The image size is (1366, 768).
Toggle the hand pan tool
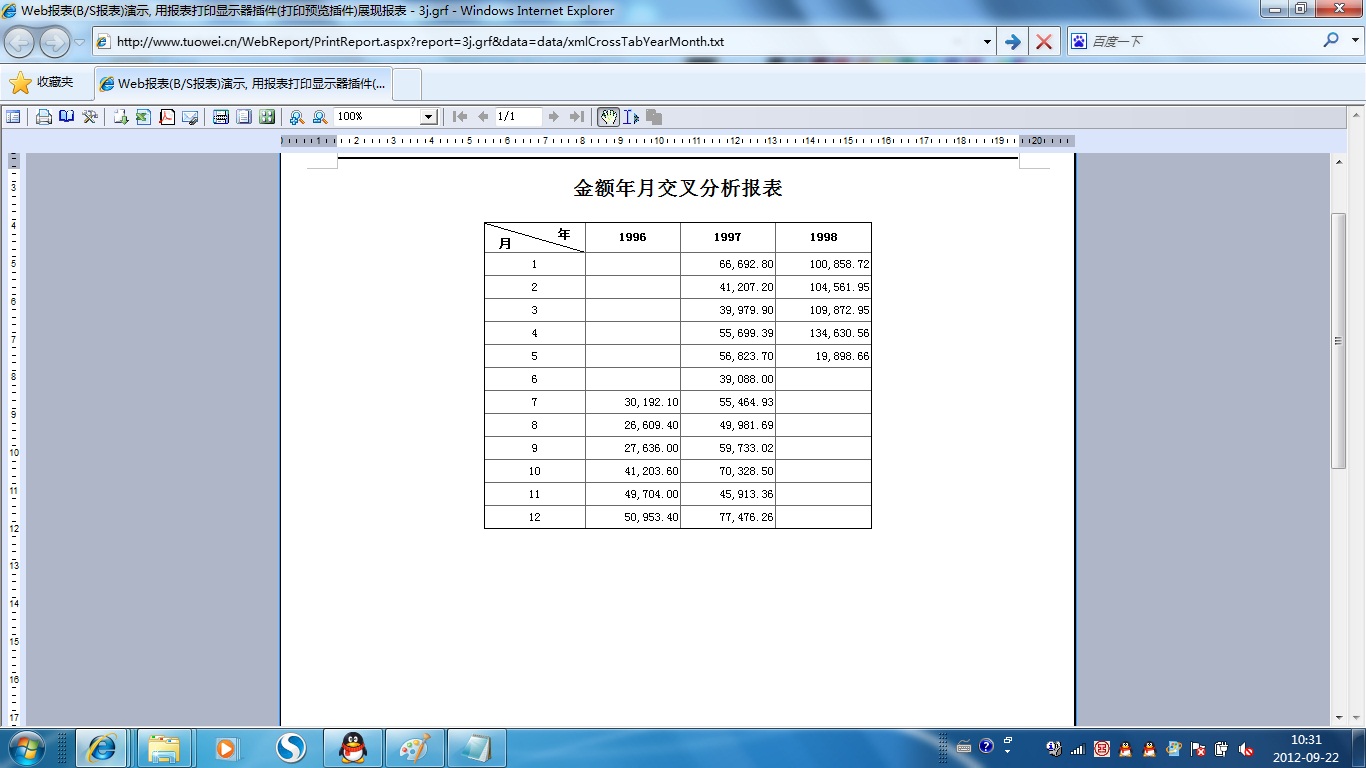608,117
